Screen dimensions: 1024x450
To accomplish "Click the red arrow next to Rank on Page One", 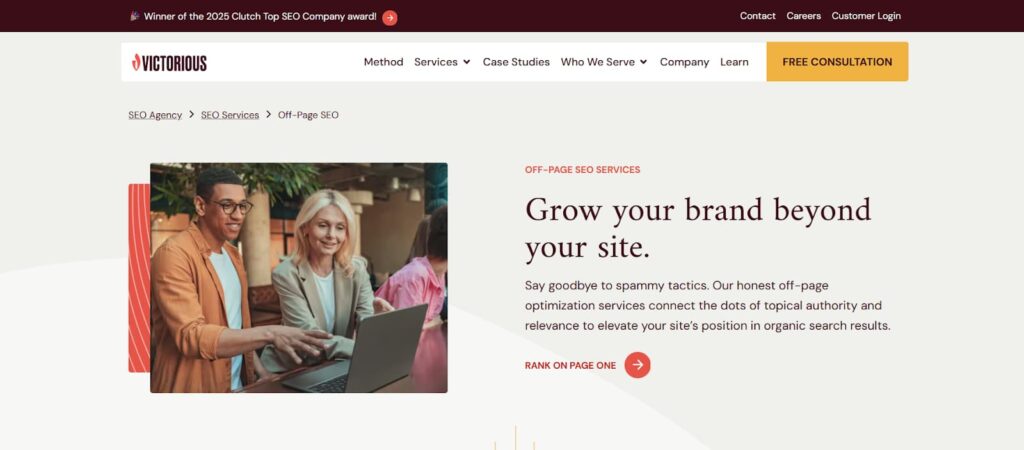I will coord(637,365).
